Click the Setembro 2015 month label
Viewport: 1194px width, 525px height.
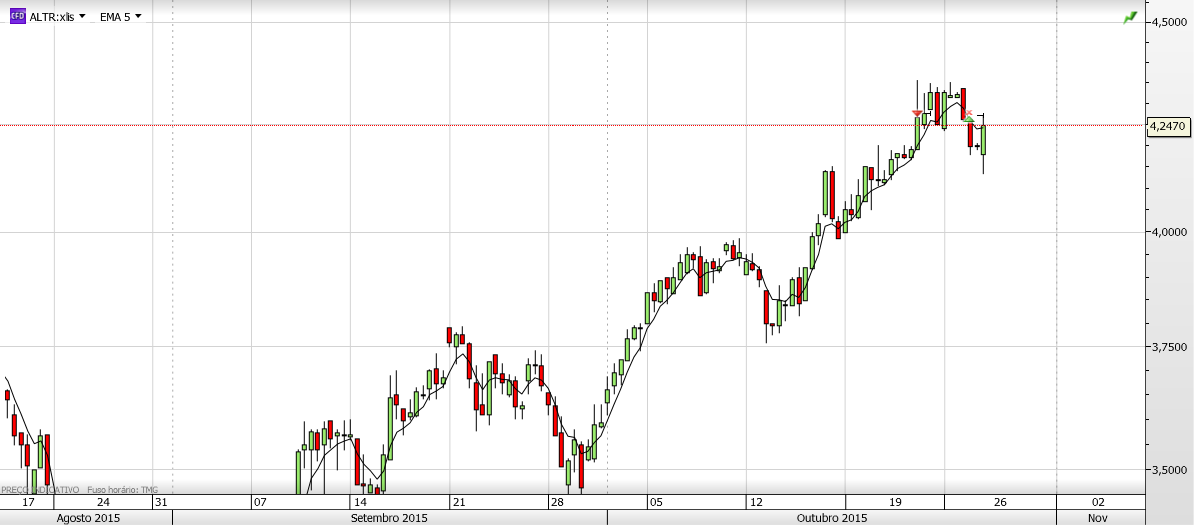(x=388, y=517)
